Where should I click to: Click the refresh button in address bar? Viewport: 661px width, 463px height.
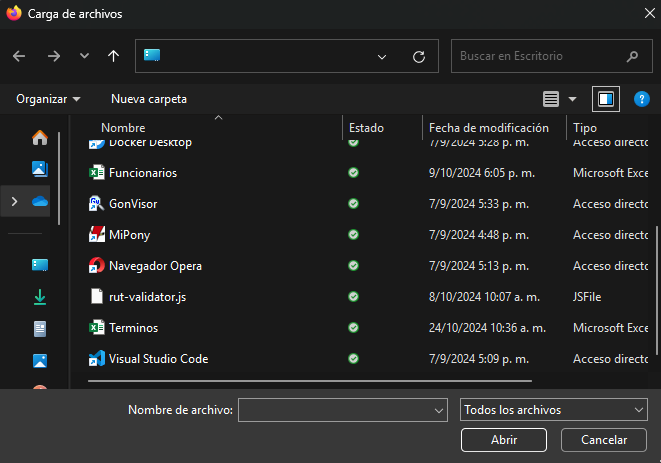pyautogui.click(x=419, y=57)
